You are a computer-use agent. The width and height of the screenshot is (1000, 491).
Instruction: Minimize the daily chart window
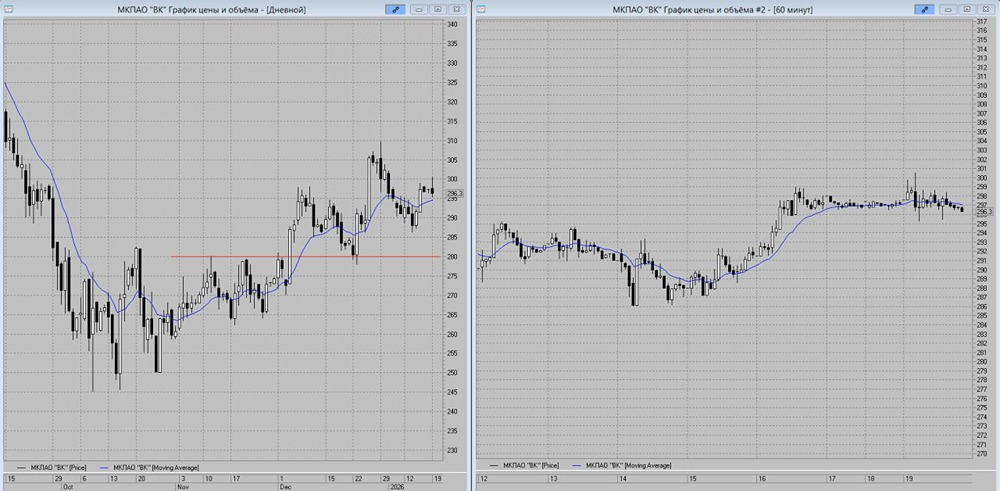click(x=419, y=9)
